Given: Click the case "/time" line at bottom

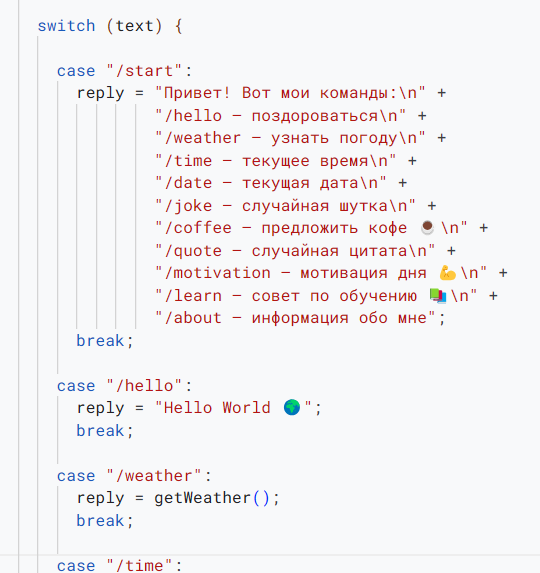Looking at the screenshot, I should [x=119, y=565].
